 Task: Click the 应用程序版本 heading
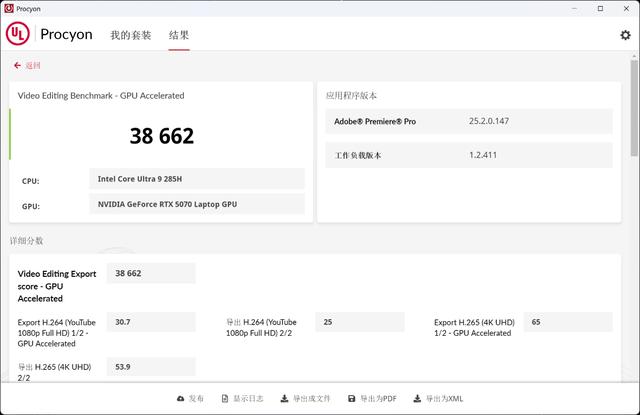tap(351, 95)
